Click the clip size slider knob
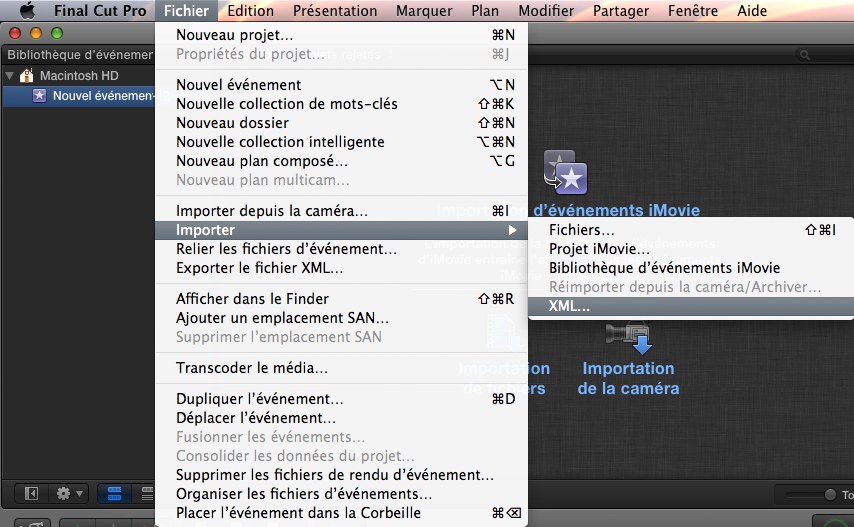The image size is (854, 527). point(830,494)
